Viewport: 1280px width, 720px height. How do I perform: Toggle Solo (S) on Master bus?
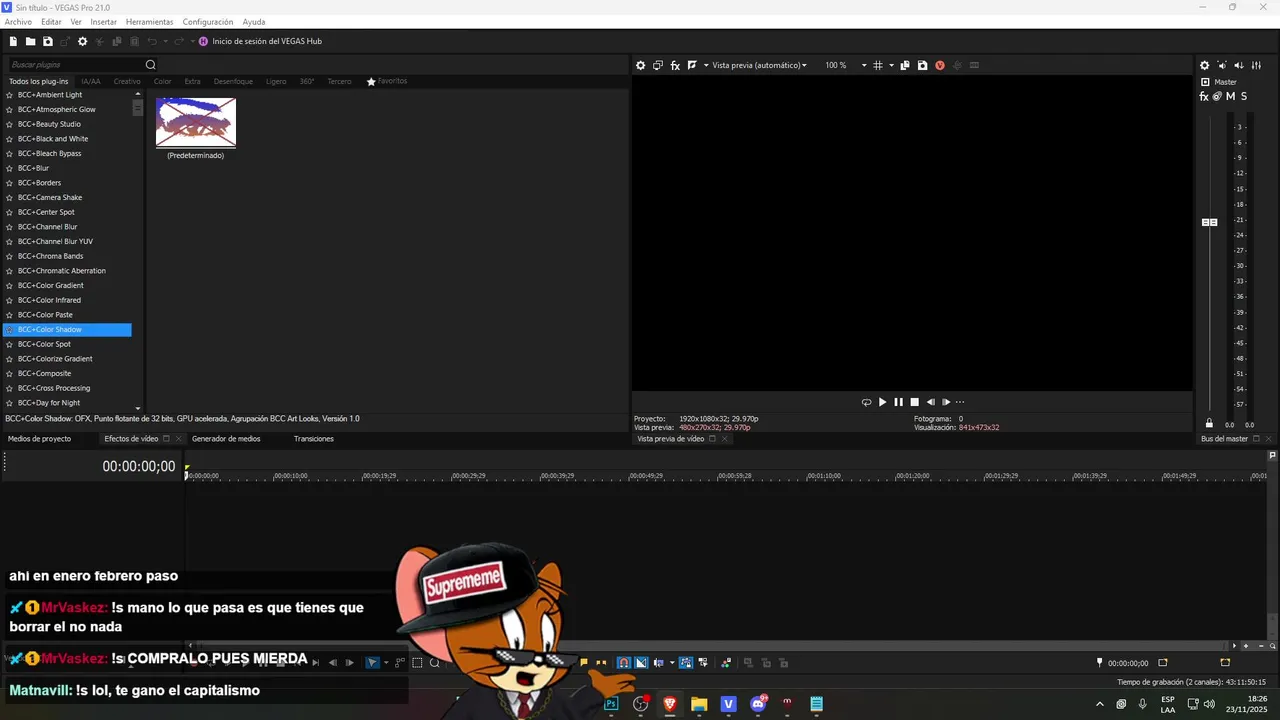pos(1244,97)
